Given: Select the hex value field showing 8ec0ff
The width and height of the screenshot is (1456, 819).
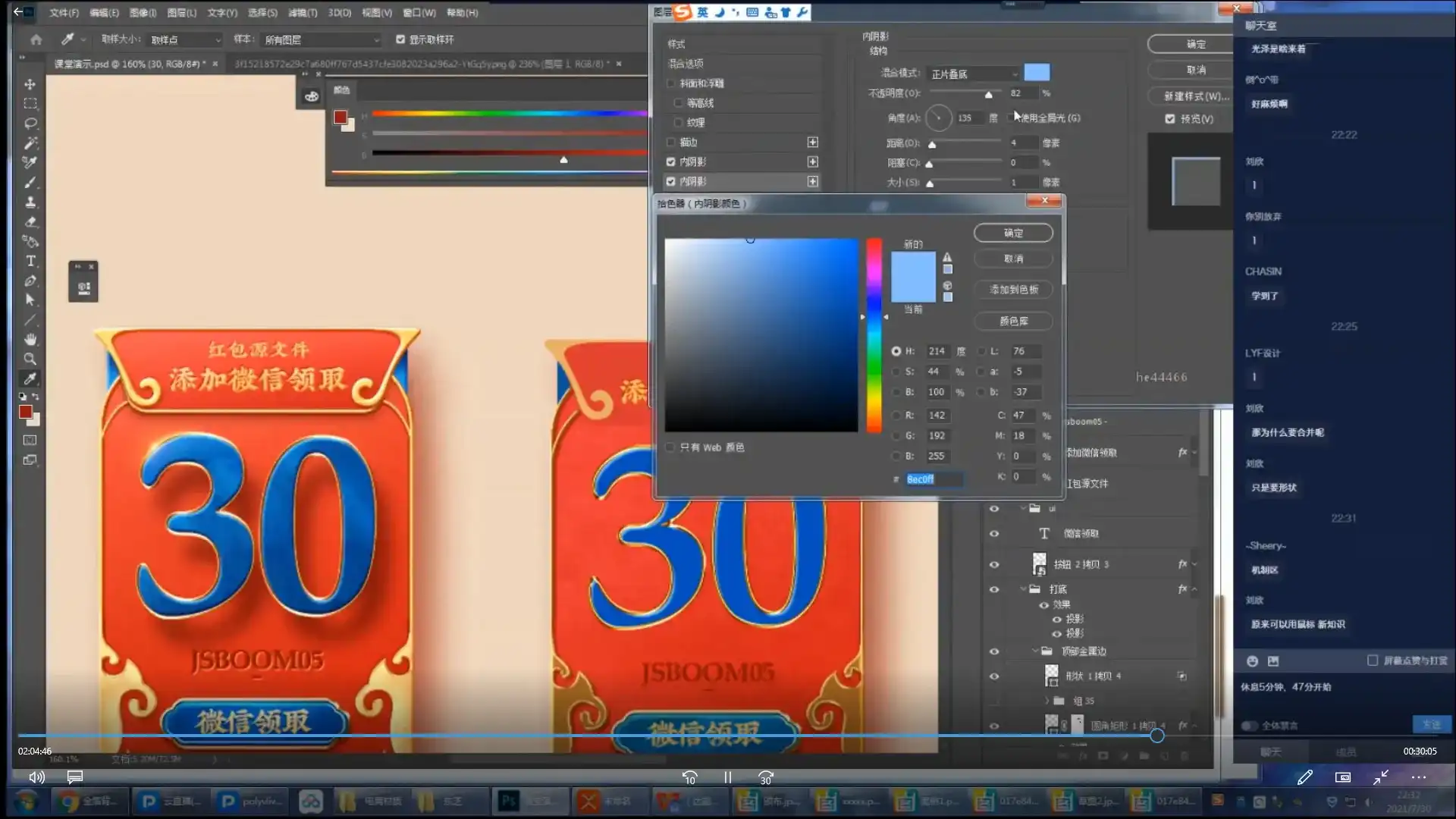Looking at the screenshot, I should 934,479.
